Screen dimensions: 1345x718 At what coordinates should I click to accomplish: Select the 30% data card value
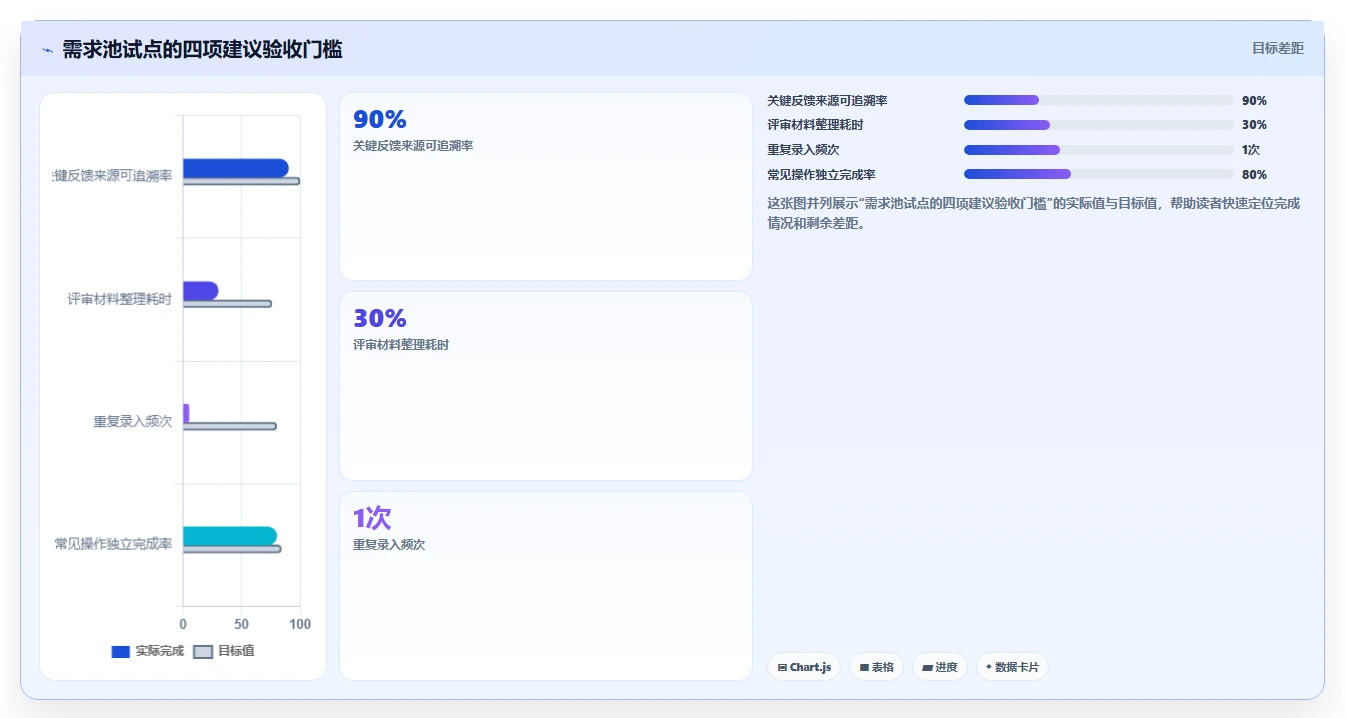pos(380,319)
